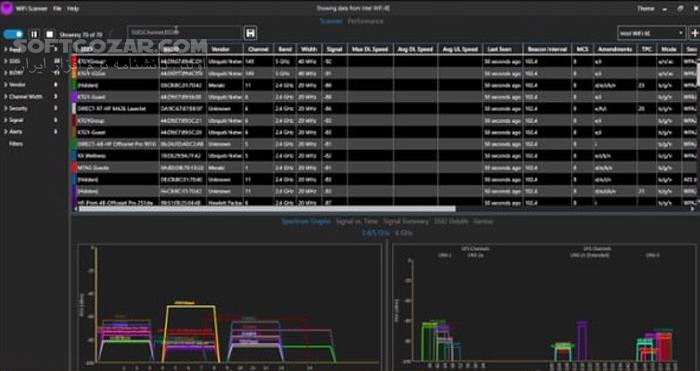The image size is (700, 371).
Task: Toggle the blue scanning switch off
Action: pos(13,34)
